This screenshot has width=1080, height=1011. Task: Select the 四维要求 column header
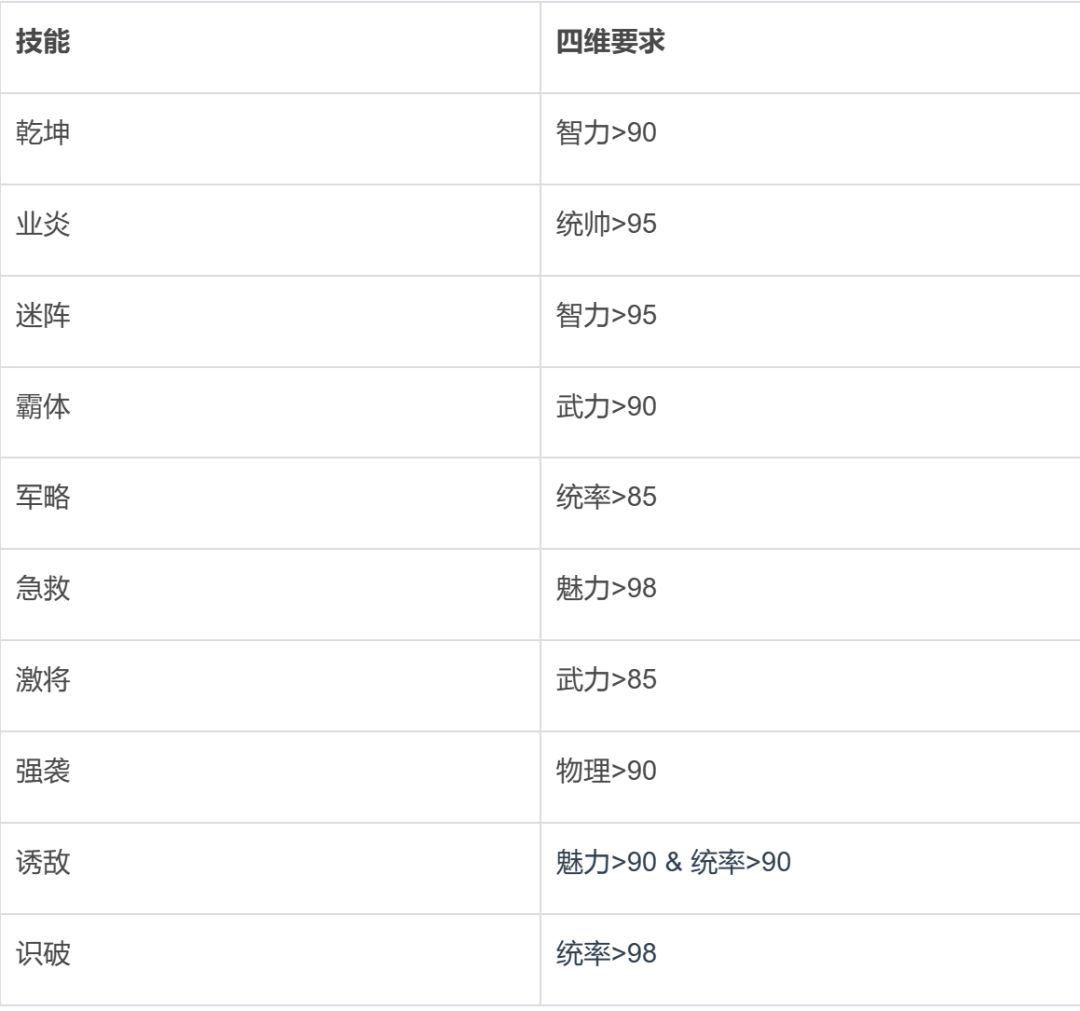point(610,42)
